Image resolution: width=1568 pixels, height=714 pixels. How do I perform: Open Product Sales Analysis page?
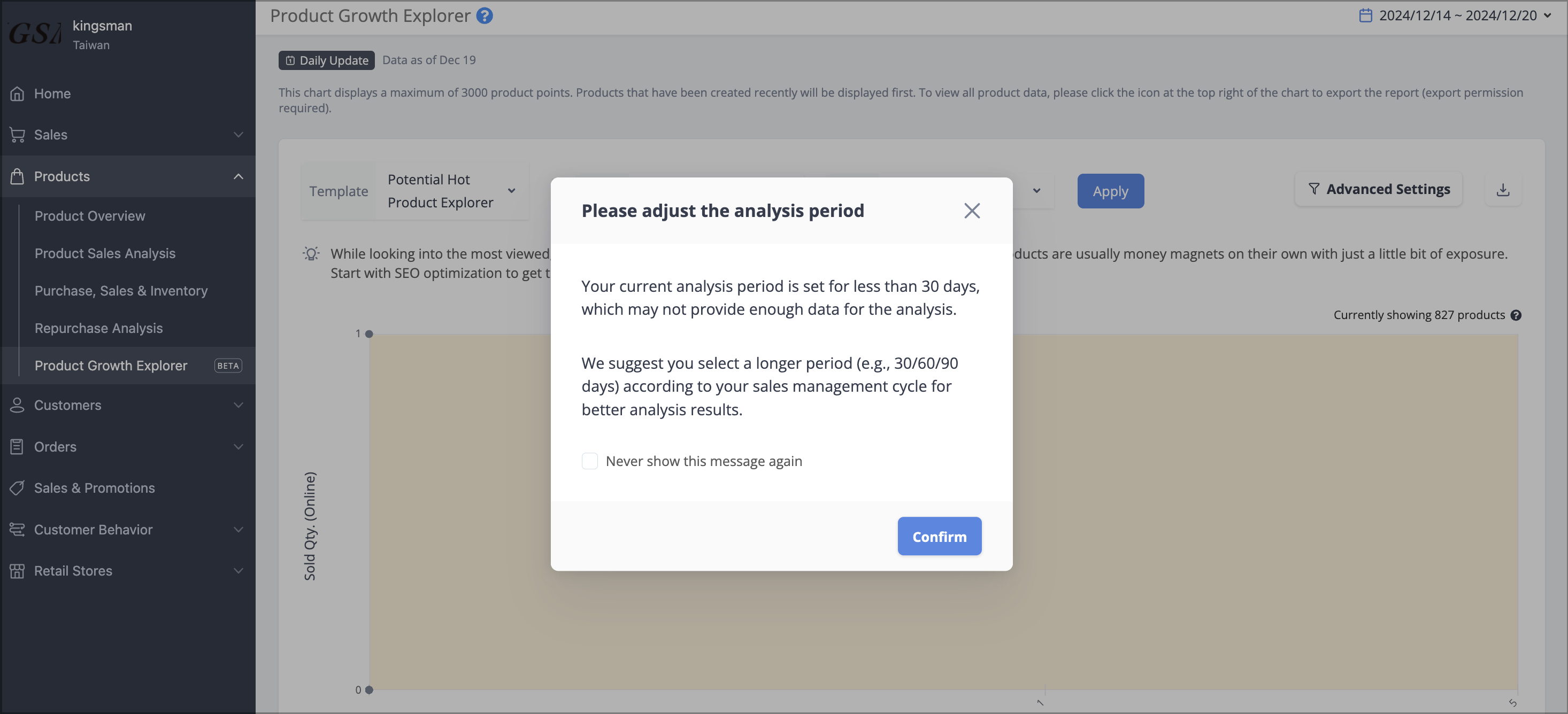pos(105,254)
